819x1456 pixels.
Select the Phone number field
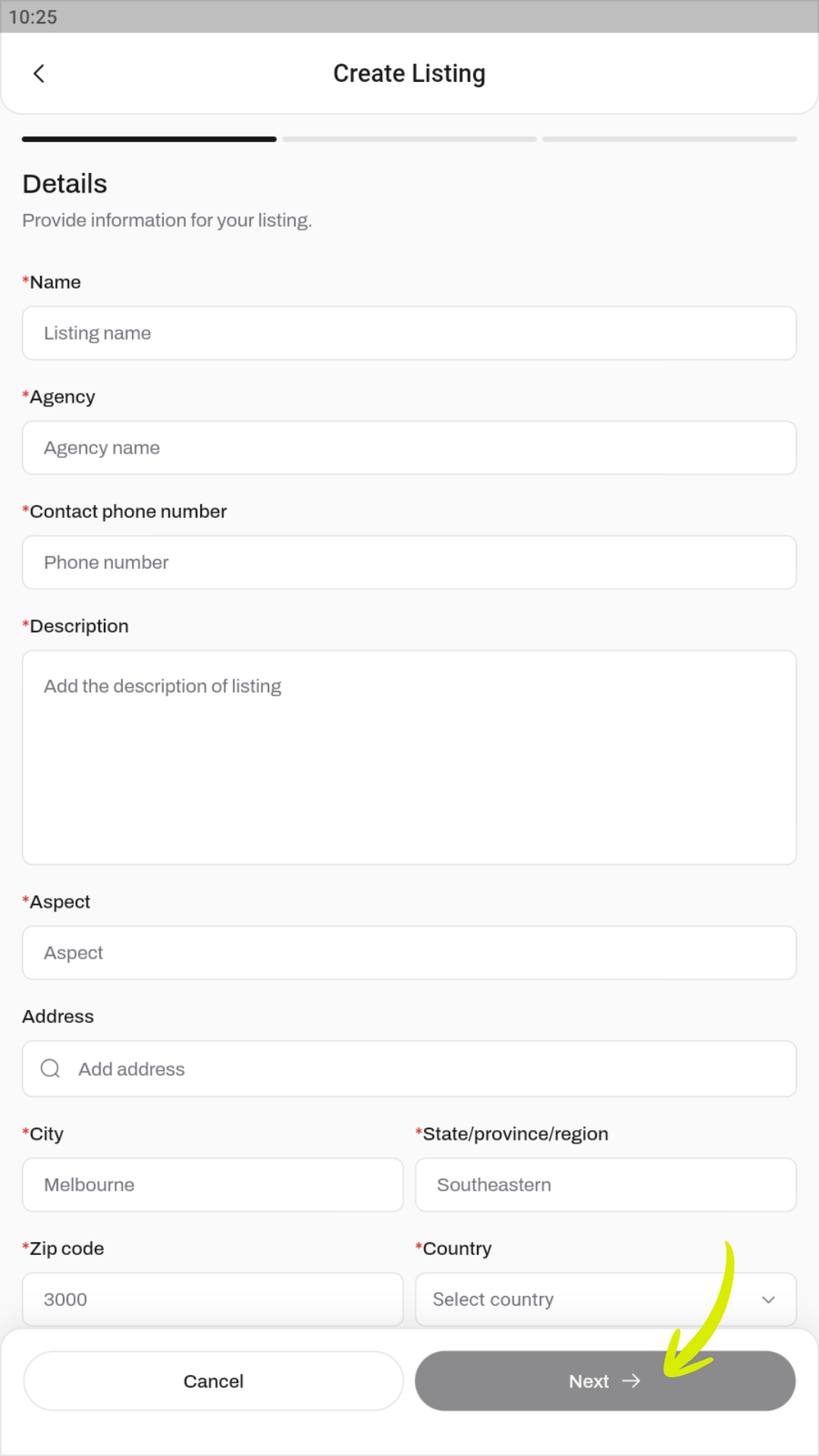click(409, 563)
